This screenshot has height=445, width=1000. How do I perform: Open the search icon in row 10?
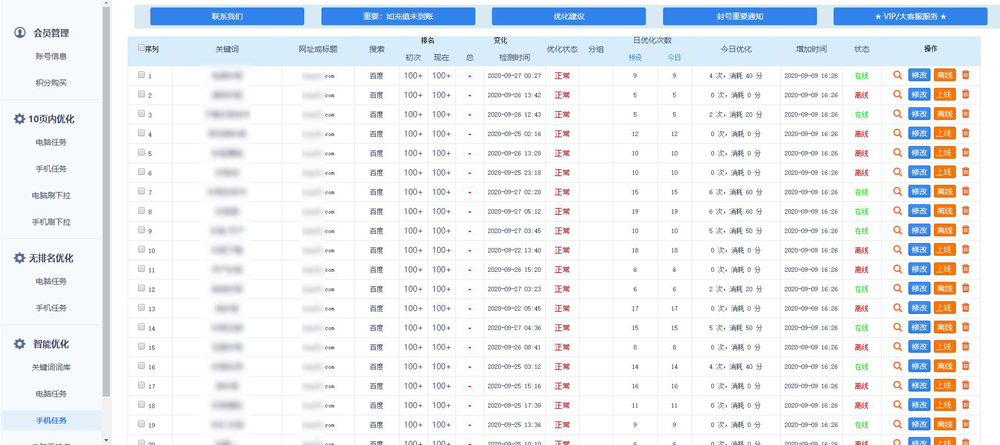897,249
